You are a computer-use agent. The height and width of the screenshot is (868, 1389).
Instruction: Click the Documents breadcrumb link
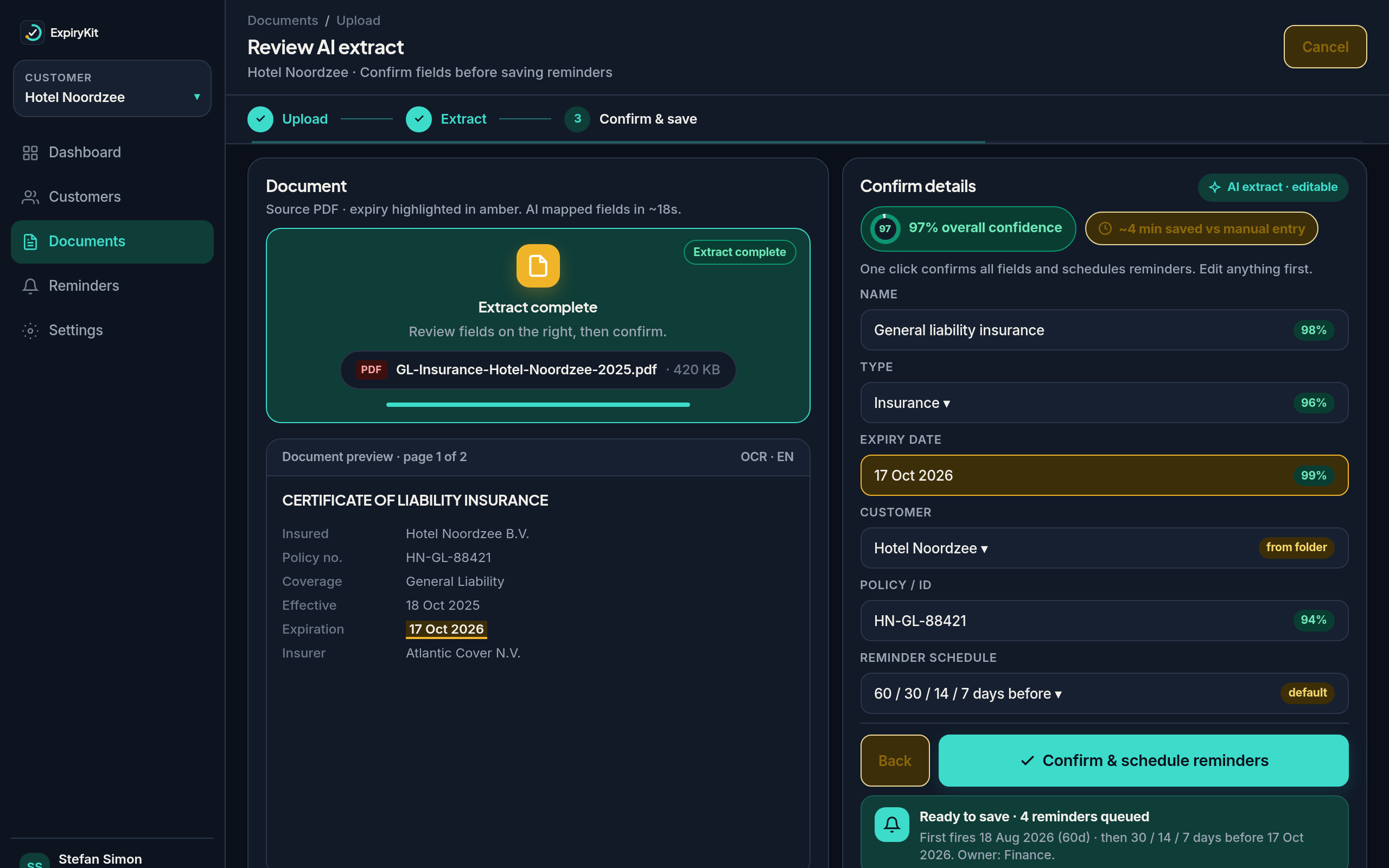[282, 21]
